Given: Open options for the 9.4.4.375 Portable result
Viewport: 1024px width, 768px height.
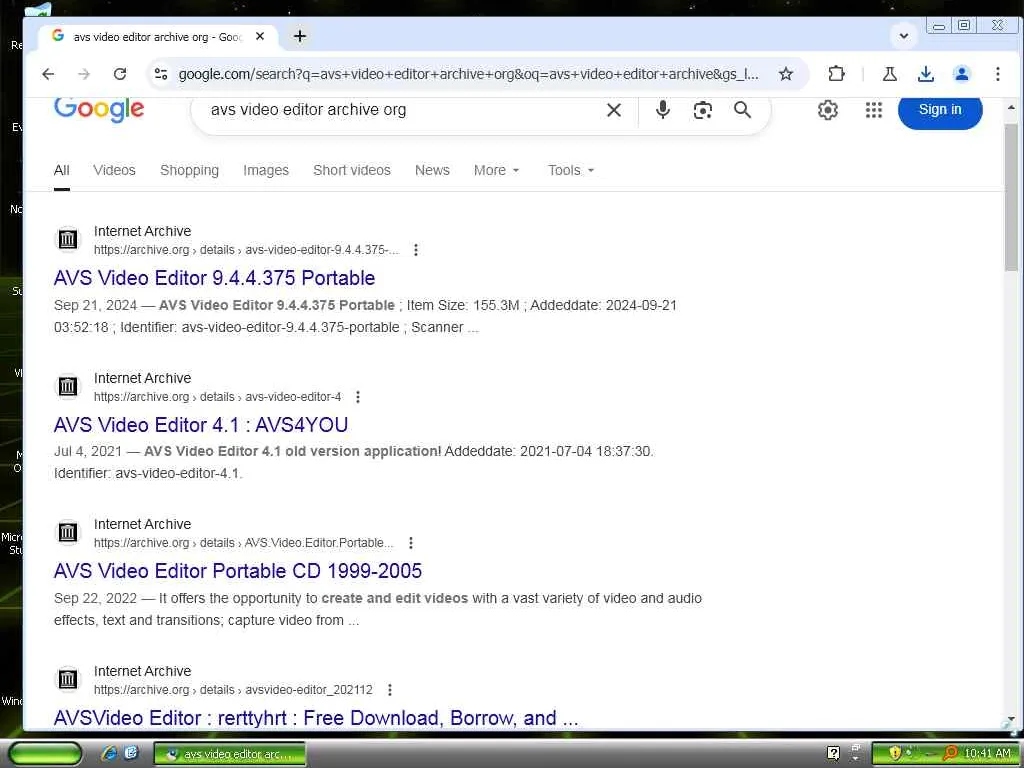Looking at the screenshot, I should click(x=416, y=249).
